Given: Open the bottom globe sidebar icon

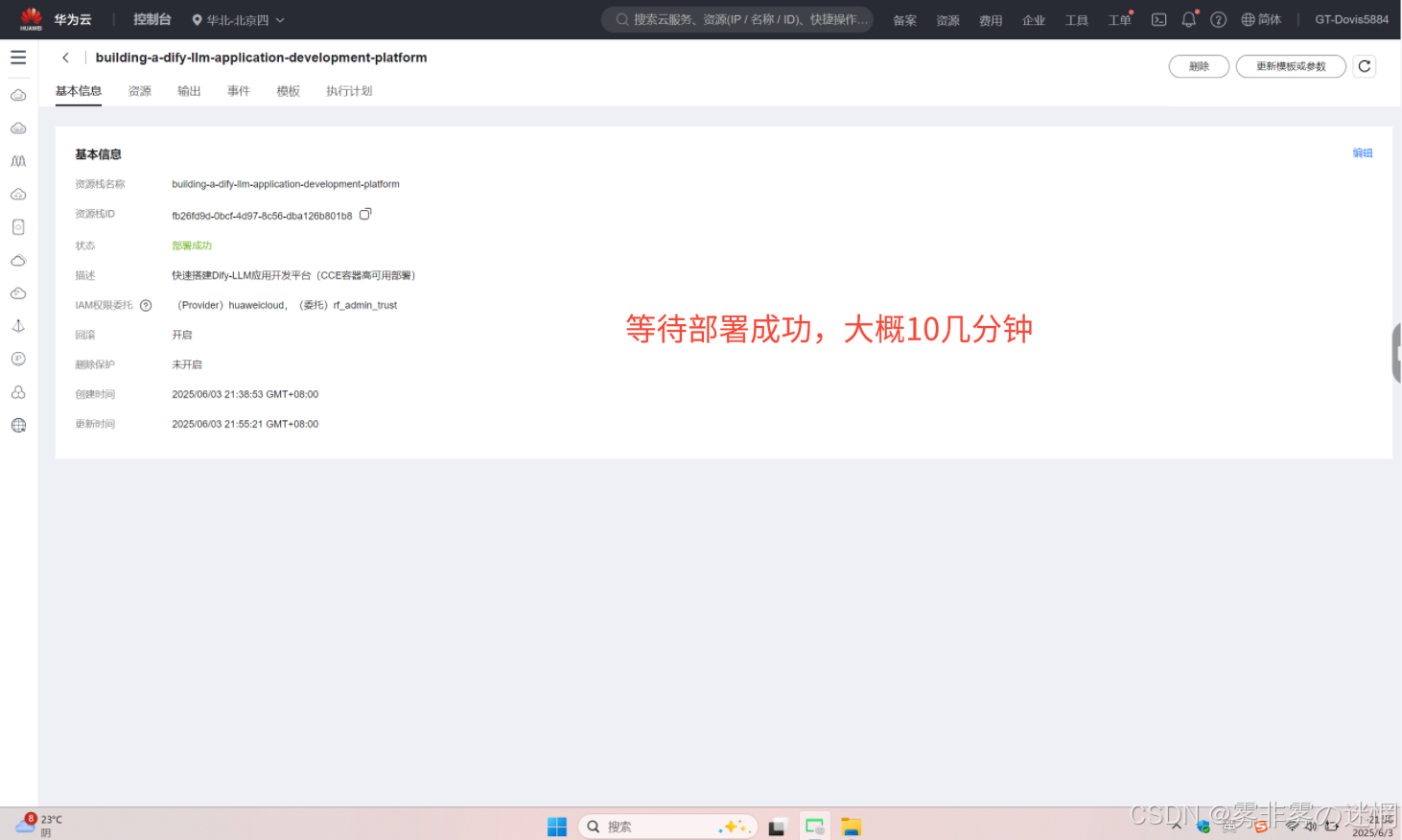Looking at the screenshot, I should point(18,425).
